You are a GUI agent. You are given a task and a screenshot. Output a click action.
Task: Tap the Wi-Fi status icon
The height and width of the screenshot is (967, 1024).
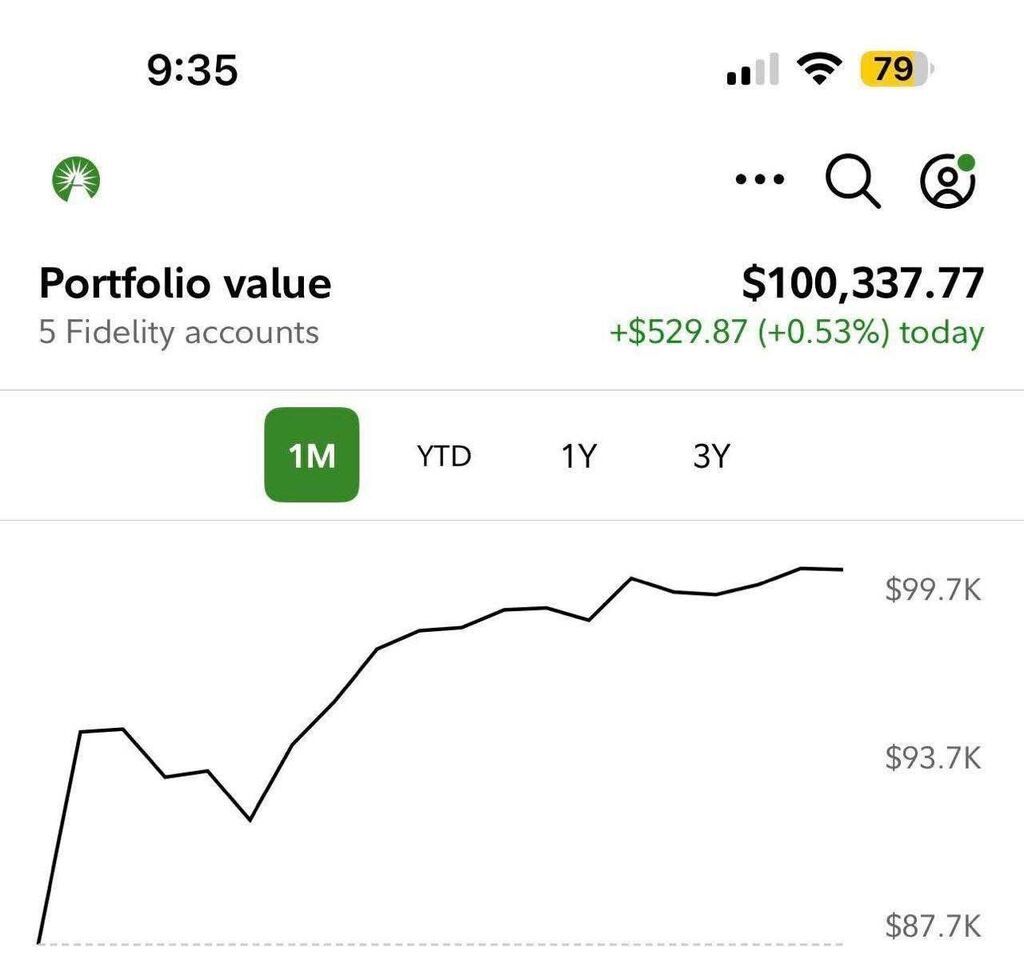tap(819, 69)
